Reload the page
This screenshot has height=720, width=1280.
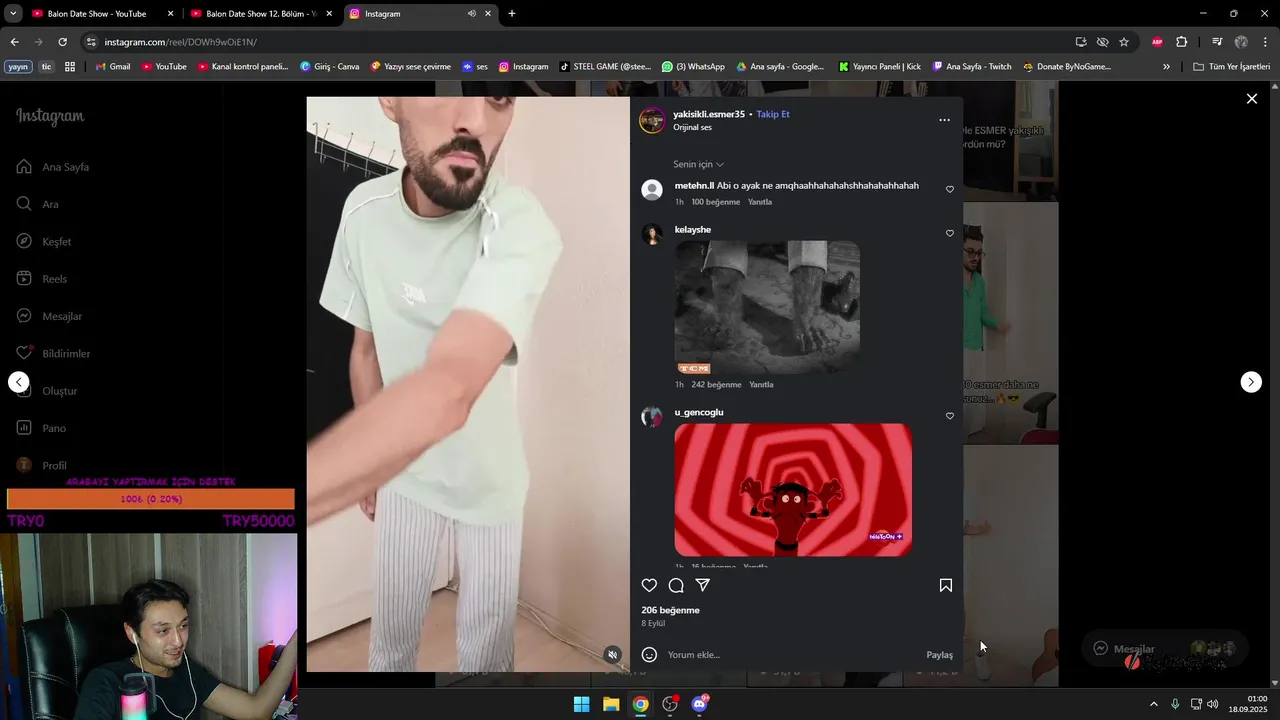[62, 42]
